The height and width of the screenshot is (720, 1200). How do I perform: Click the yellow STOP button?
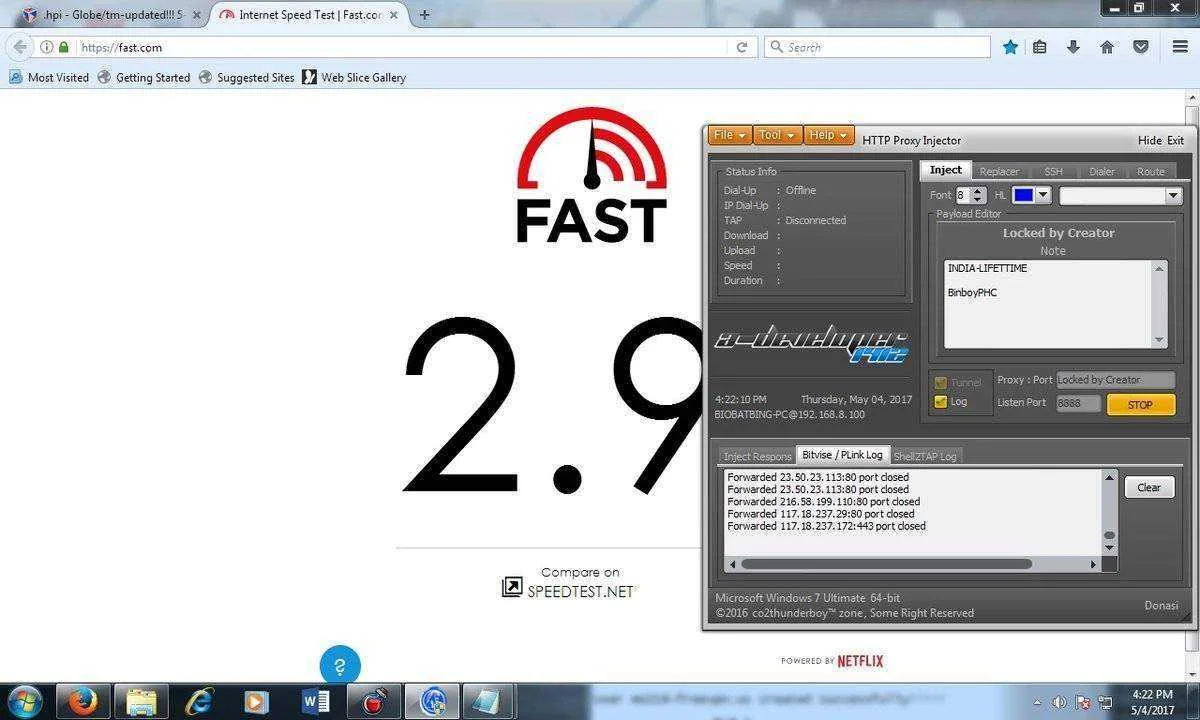[1140, 405]
